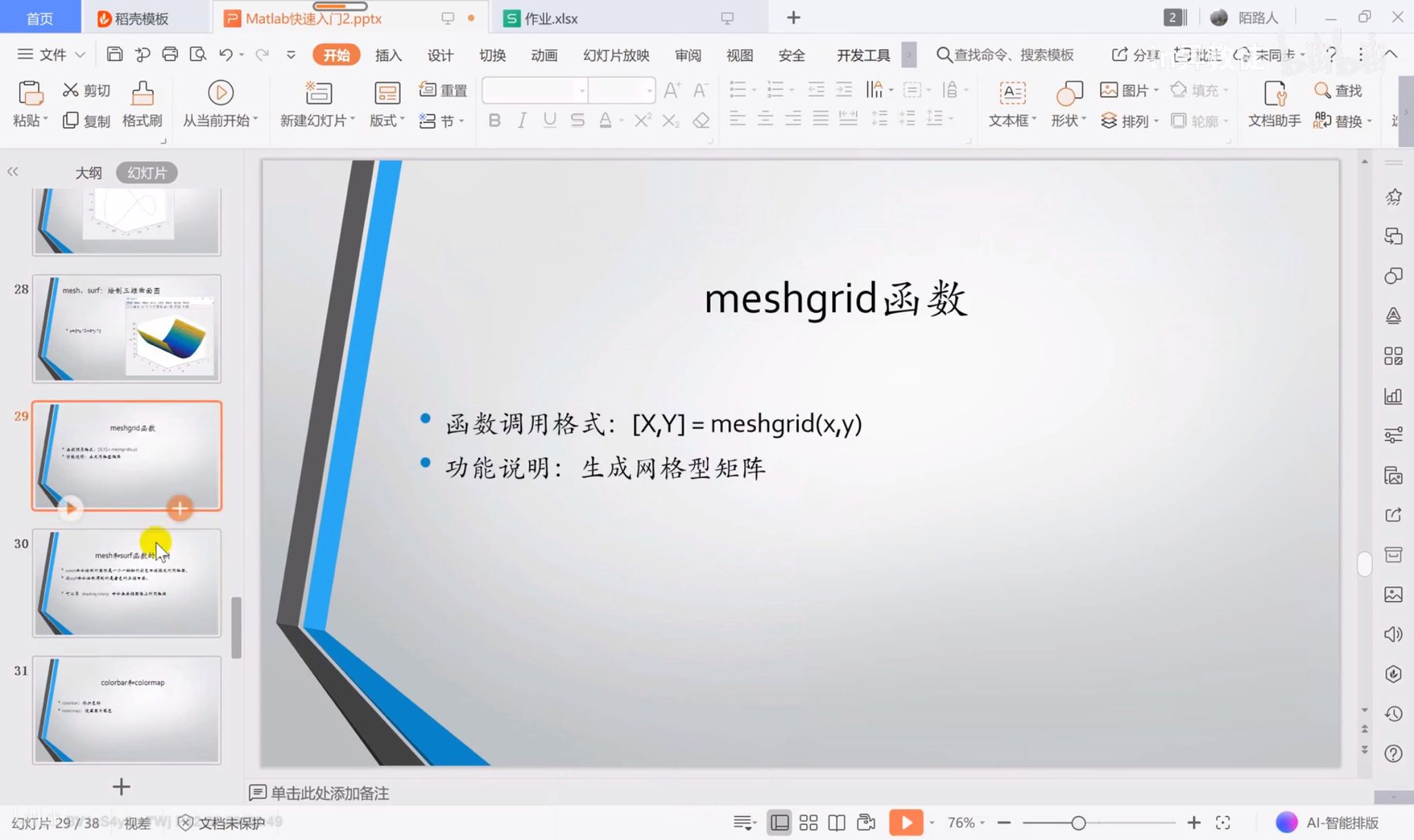Switch slide panel to Outline (大纲) view
Image resolution: width=1414 pixels, height=840 pixels.
pyautogui.click(x=88, y=173)
